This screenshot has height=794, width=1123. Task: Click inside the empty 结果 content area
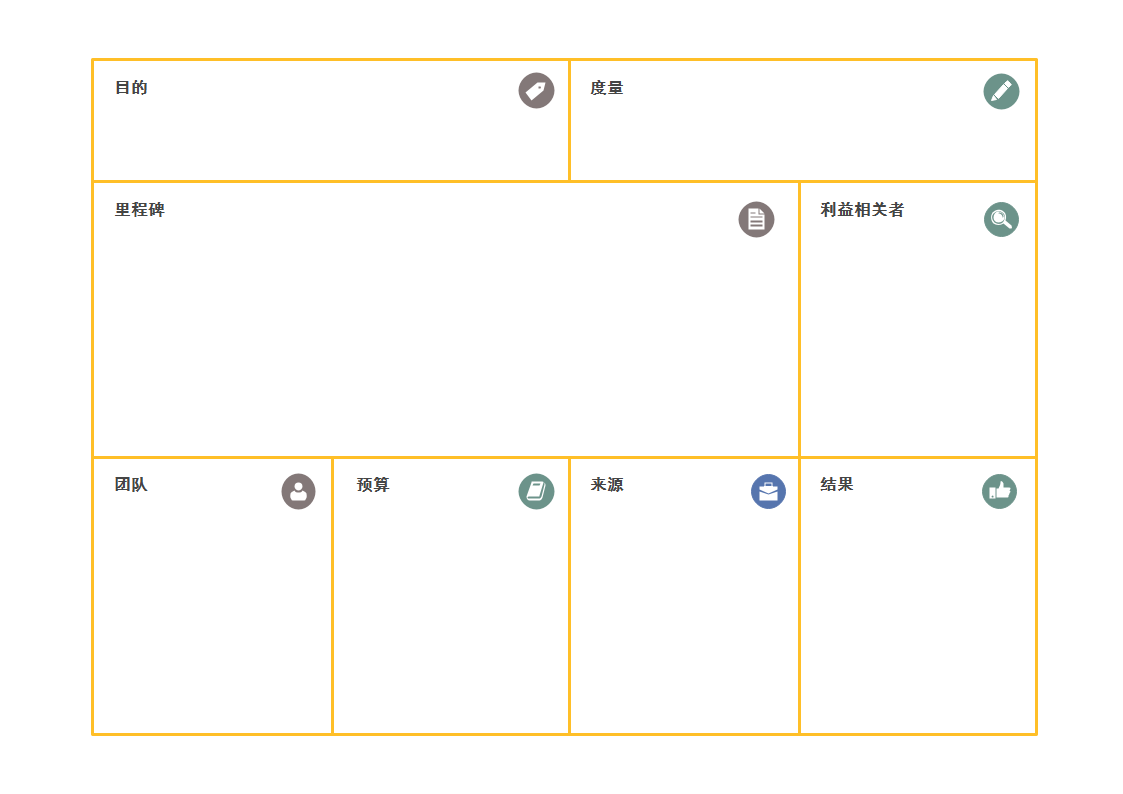(x=917, y=616)
